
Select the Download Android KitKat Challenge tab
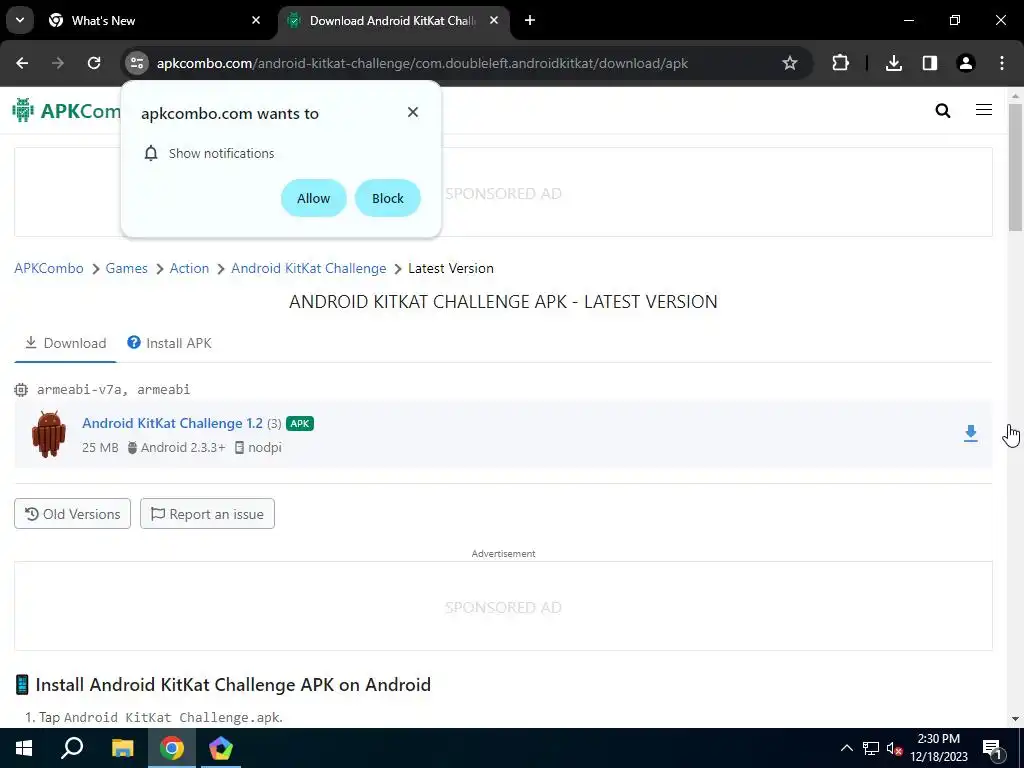pos(394,21)
